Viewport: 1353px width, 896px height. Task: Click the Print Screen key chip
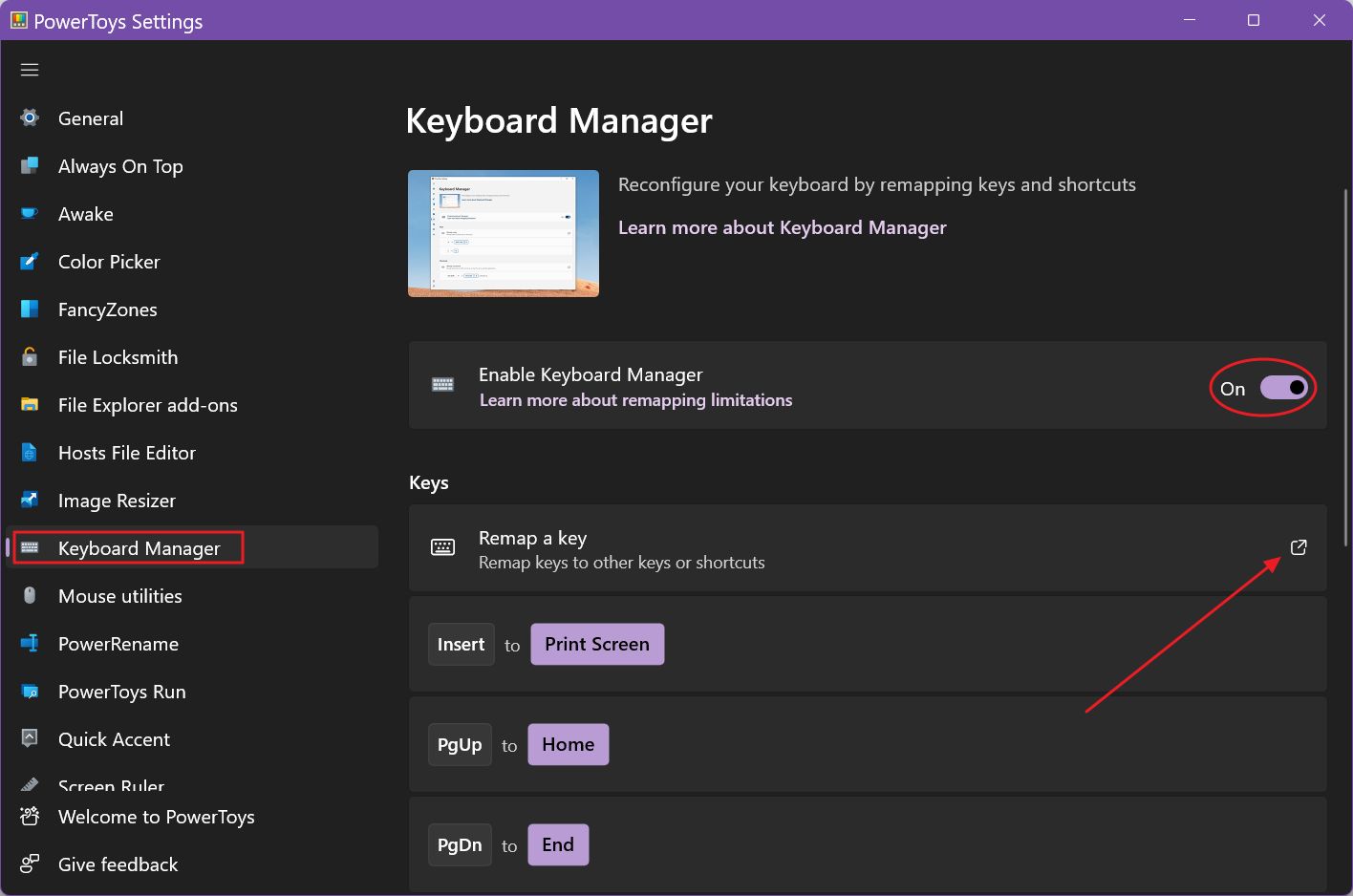point(597,645)
